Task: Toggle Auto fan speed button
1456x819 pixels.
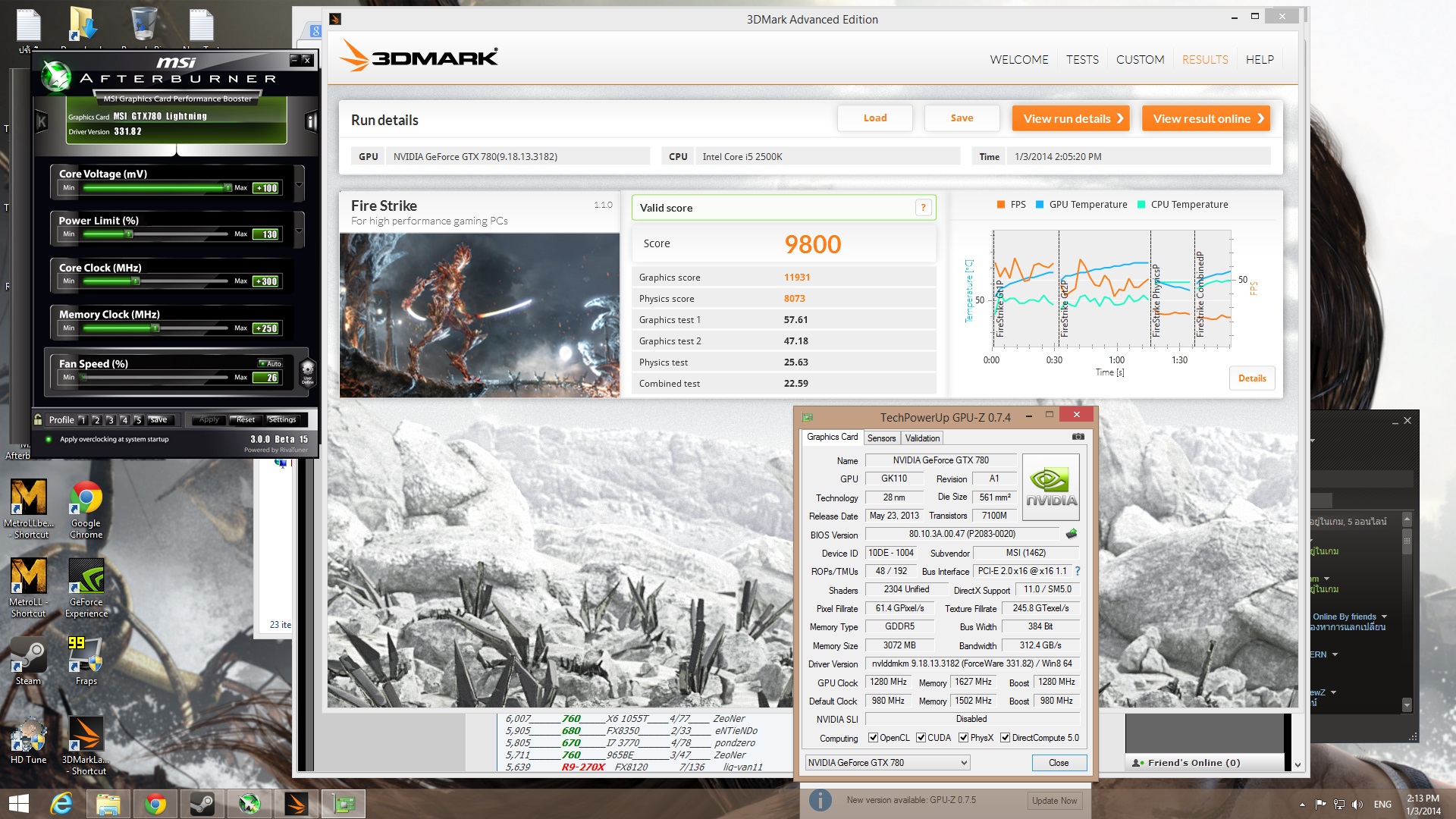Action: pyautogui.click(x=271, y=364)
